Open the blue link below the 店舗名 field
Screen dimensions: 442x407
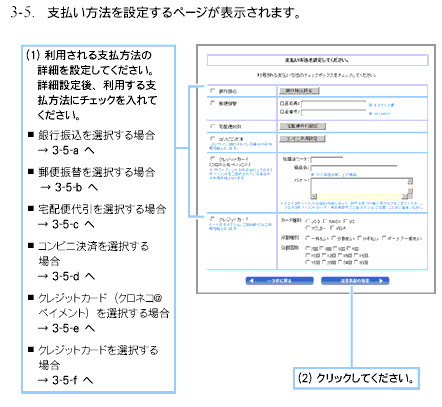pyautogui.click(x=334, y=174)
